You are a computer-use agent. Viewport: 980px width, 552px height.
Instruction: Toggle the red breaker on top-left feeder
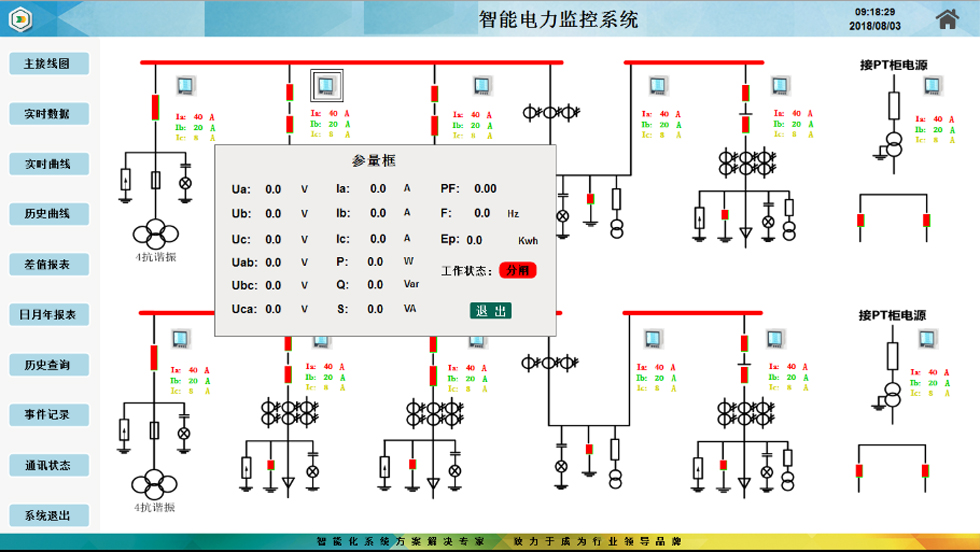(x=156, y=106)
